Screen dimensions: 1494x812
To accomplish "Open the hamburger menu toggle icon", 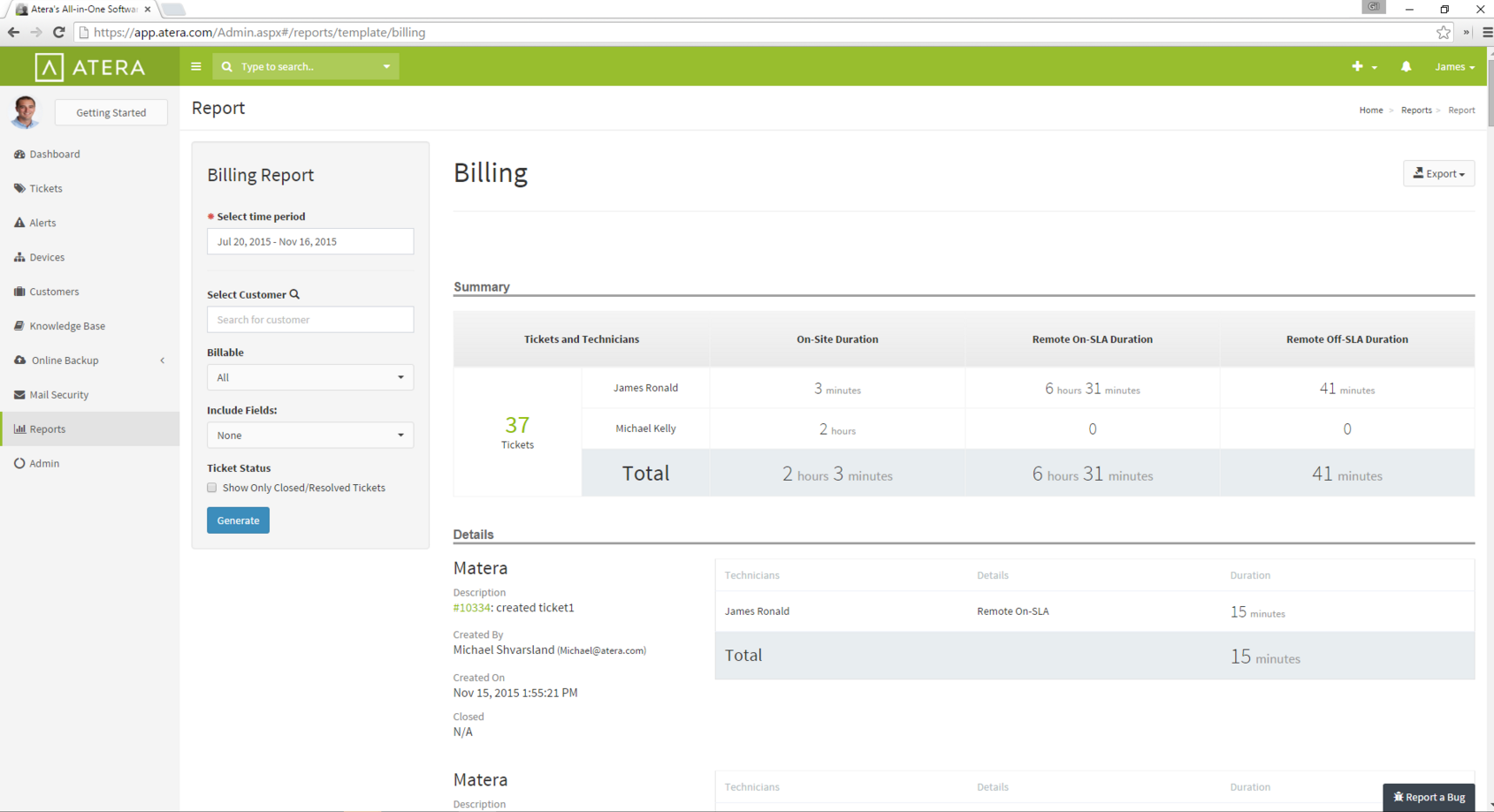I will click(x=196, y=66).
